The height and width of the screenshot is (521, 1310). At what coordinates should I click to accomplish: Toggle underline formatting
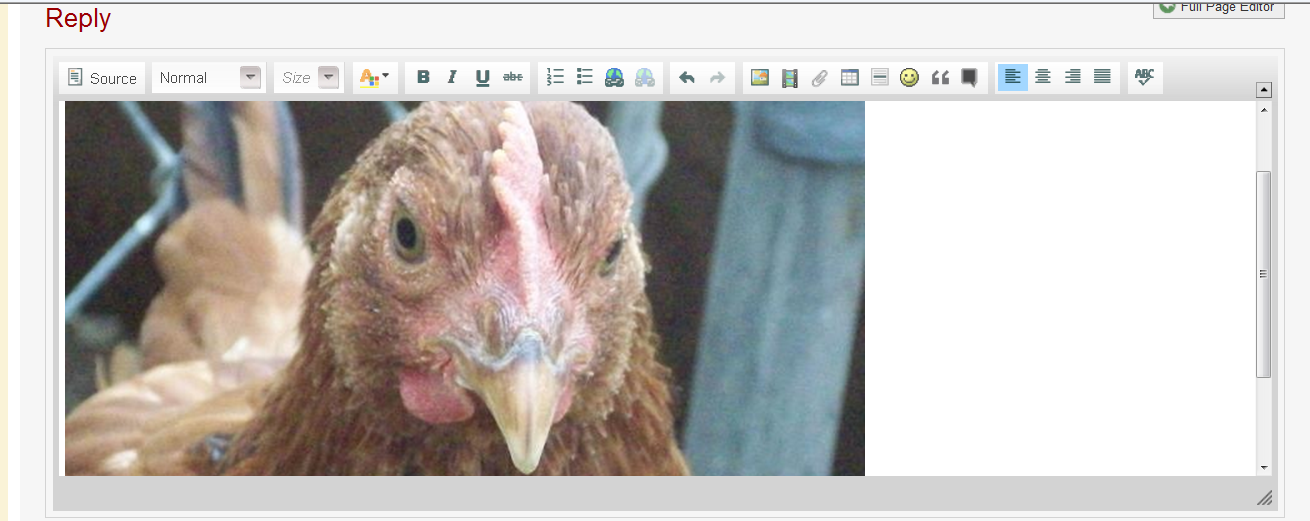482,77
